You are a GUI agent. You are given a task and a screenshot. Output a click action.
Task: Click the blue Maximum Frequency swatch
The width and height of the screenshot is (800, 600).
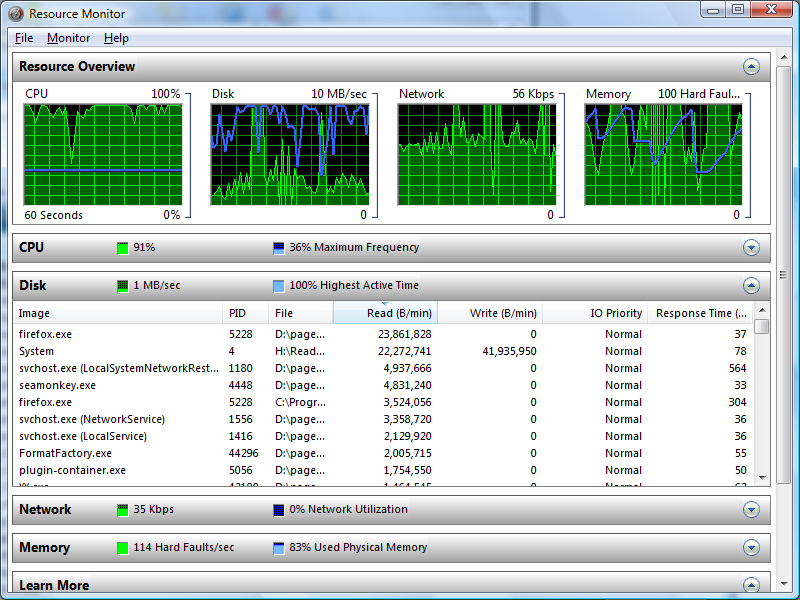[x=279, y=248]
